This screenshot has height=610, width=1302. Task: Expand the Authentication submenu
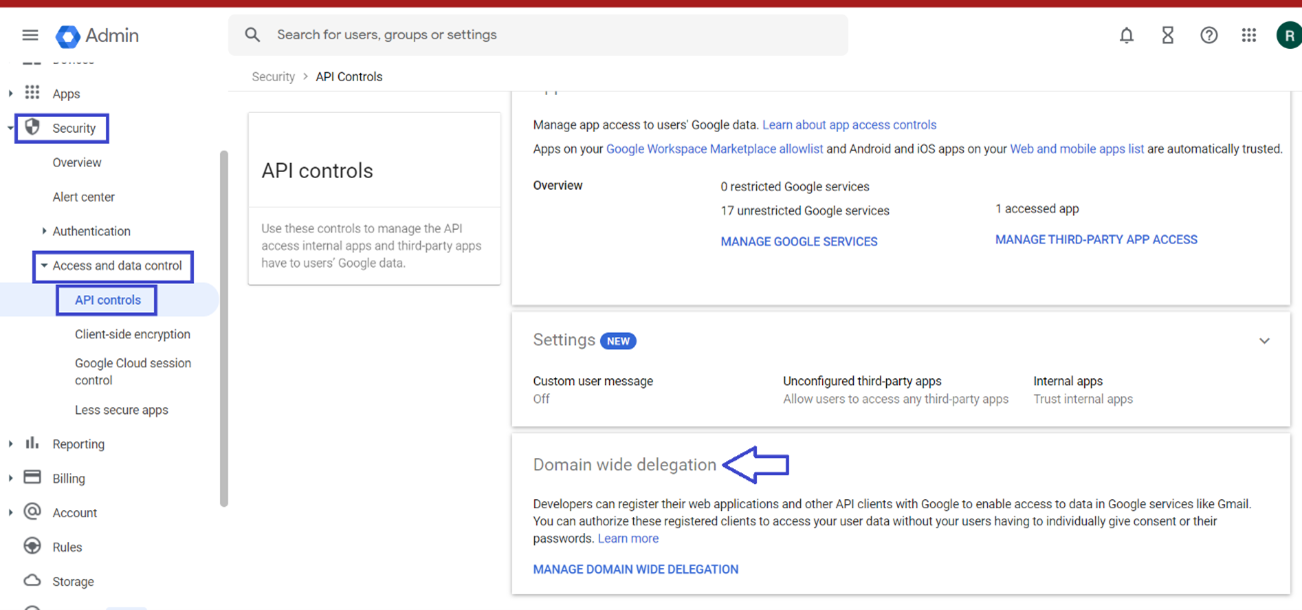[x=44, y=231]
